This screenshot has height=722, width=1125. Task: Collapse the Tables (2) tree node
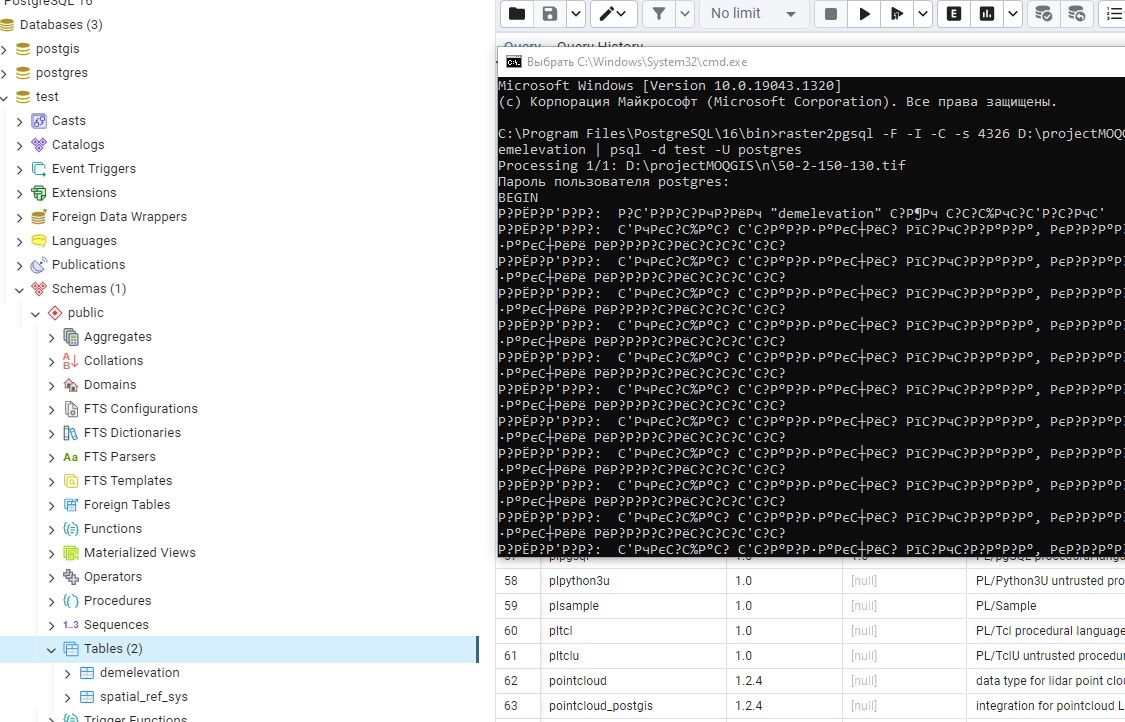pyautogui.click(x=52, y=648)
